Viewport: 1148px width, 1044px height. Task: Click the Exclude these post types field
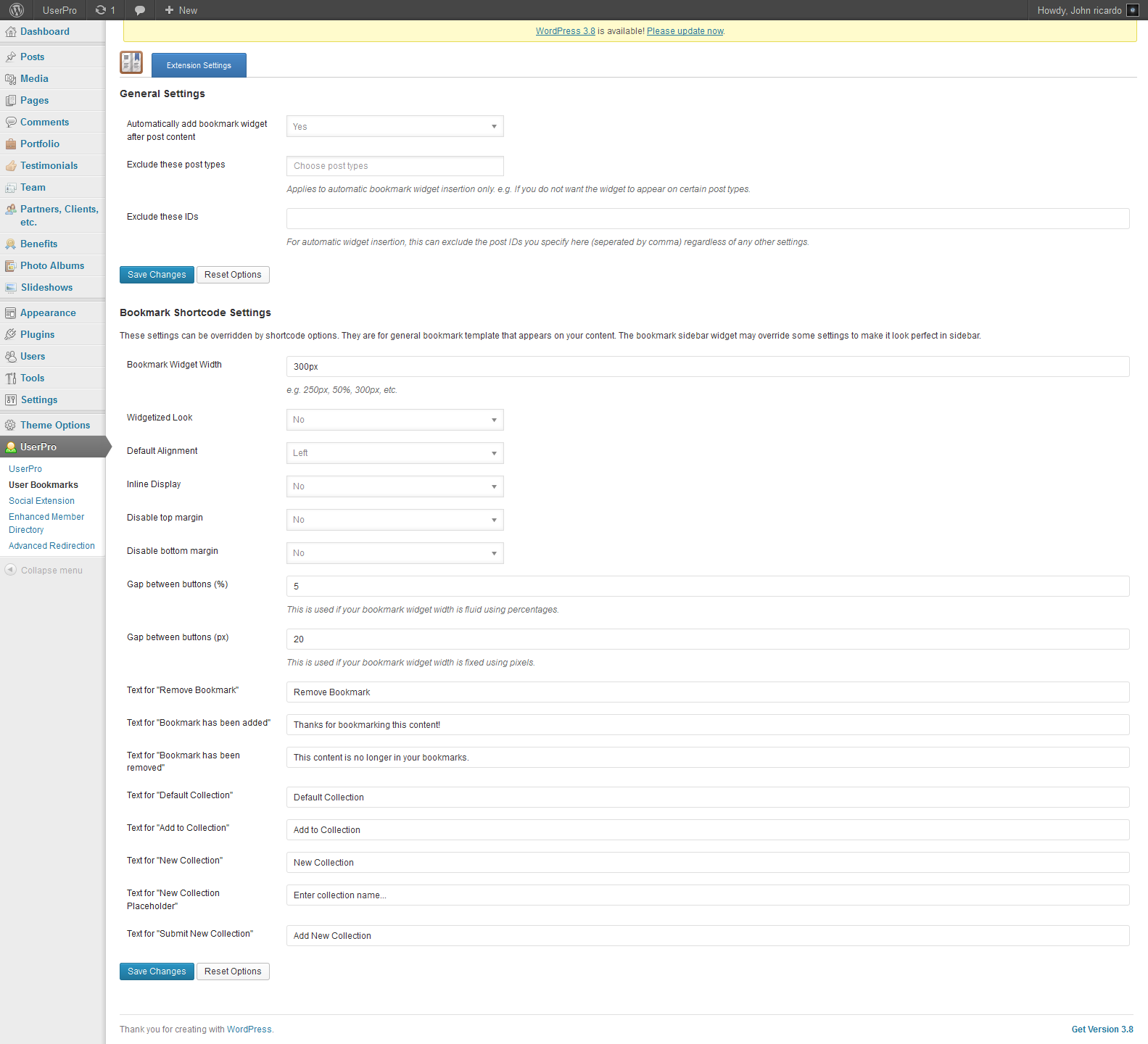395,166
